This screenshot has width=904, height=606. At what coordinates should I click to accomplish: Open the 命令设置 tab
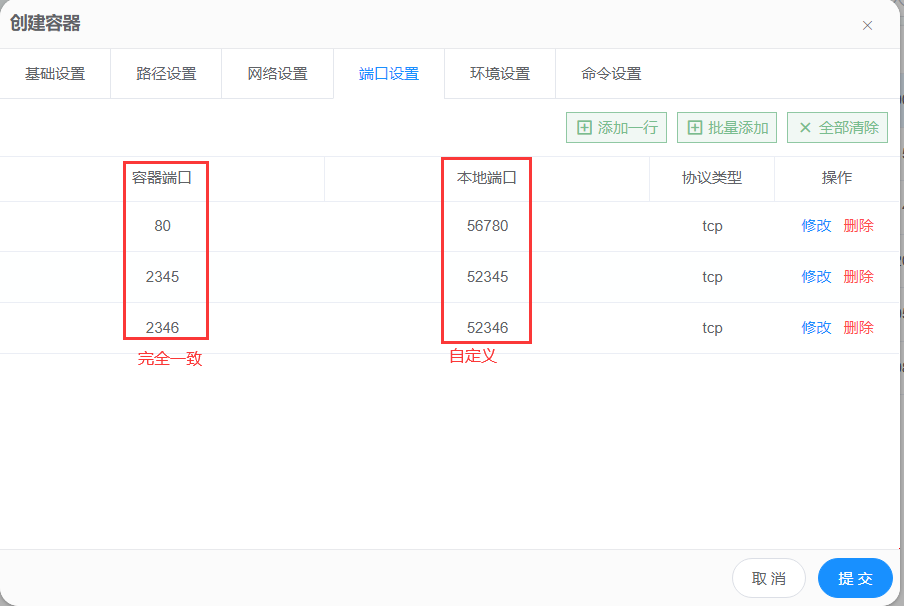(611, 74)
